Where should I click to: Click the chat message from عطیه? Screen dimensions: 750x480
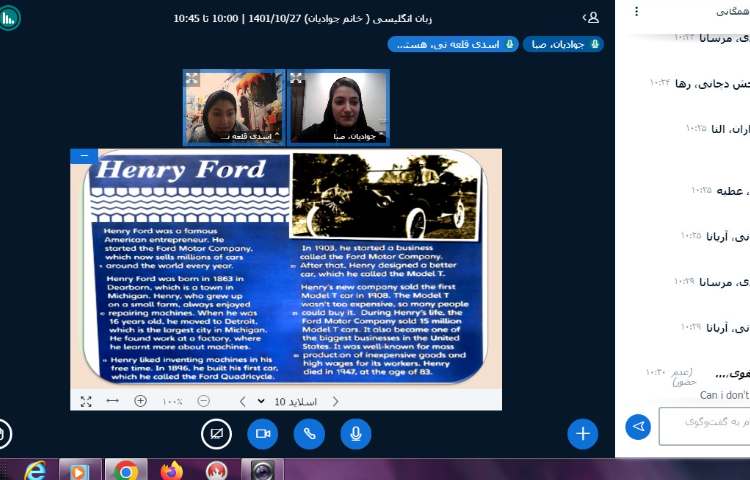tap(720, 191)
